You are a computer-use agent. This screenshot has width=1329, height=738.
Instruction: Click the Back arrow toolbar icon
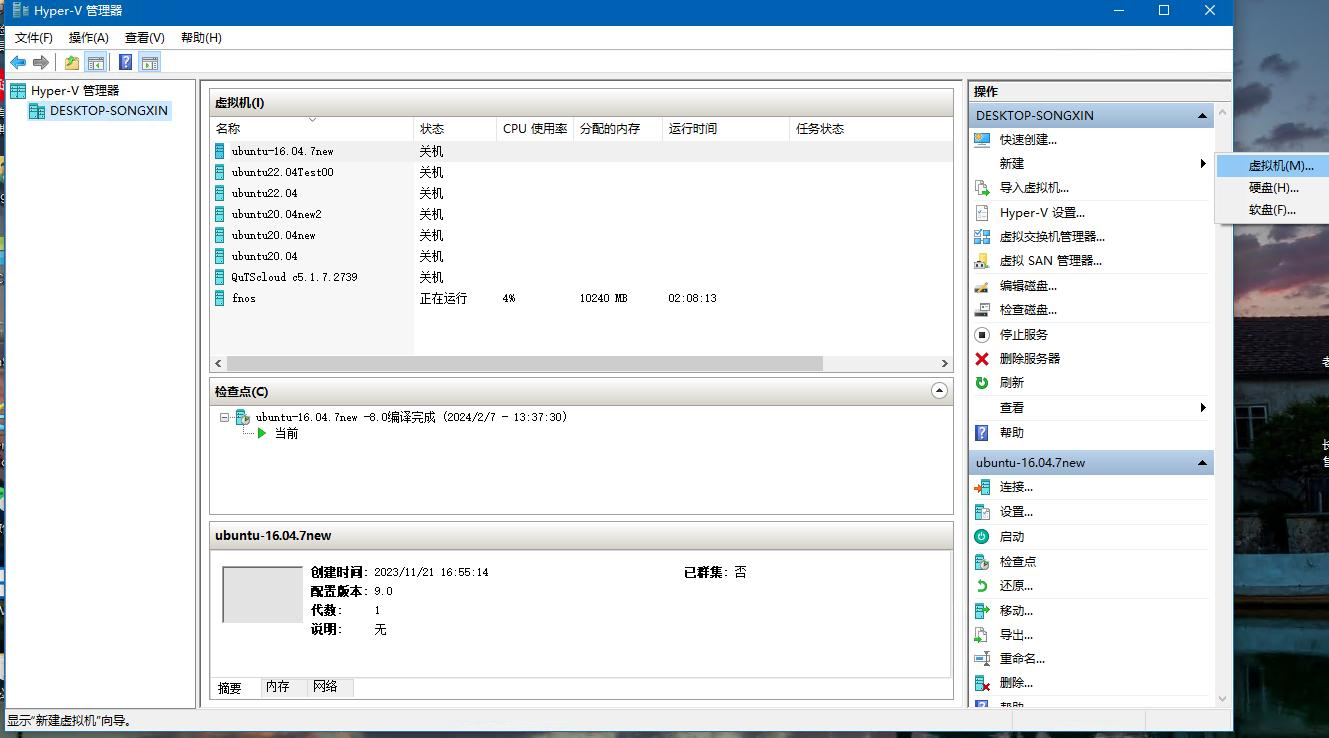pos(18,62)
